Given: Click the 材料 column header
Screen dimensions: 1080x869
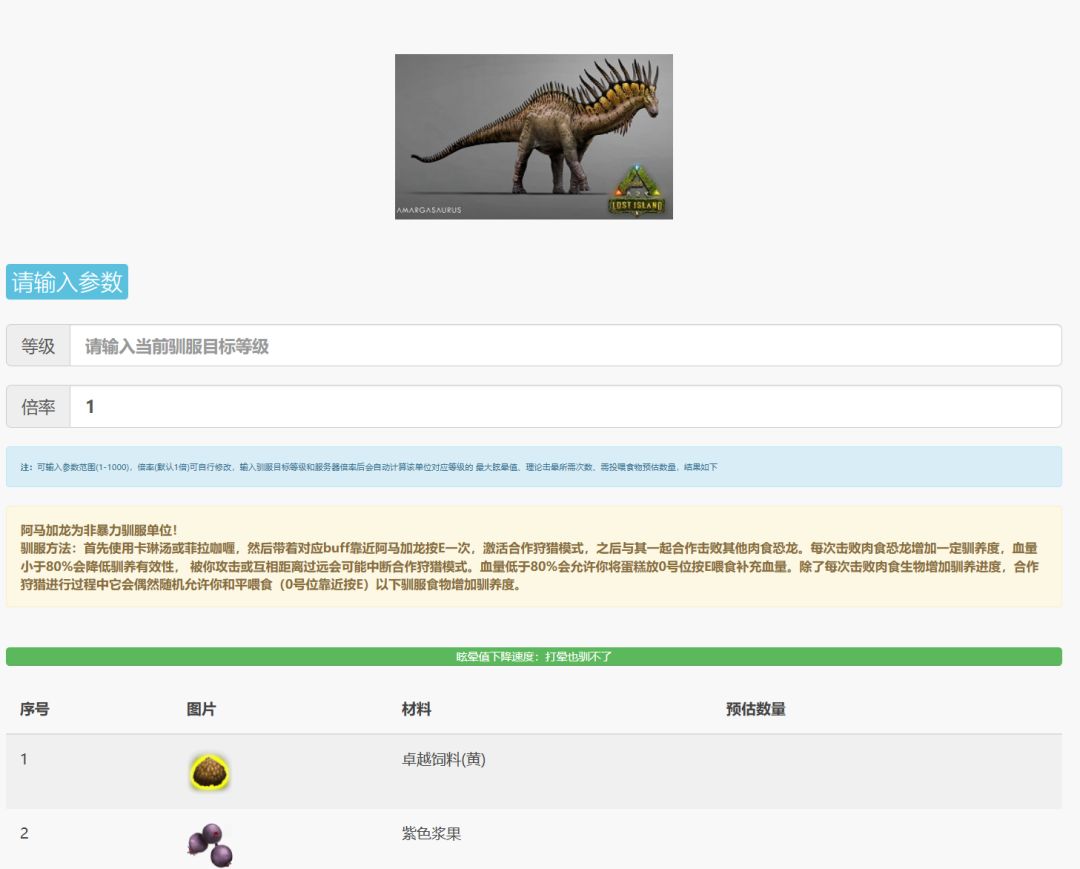Looking at the screenshot, I should pyautogui.click(x=416, y=709).
